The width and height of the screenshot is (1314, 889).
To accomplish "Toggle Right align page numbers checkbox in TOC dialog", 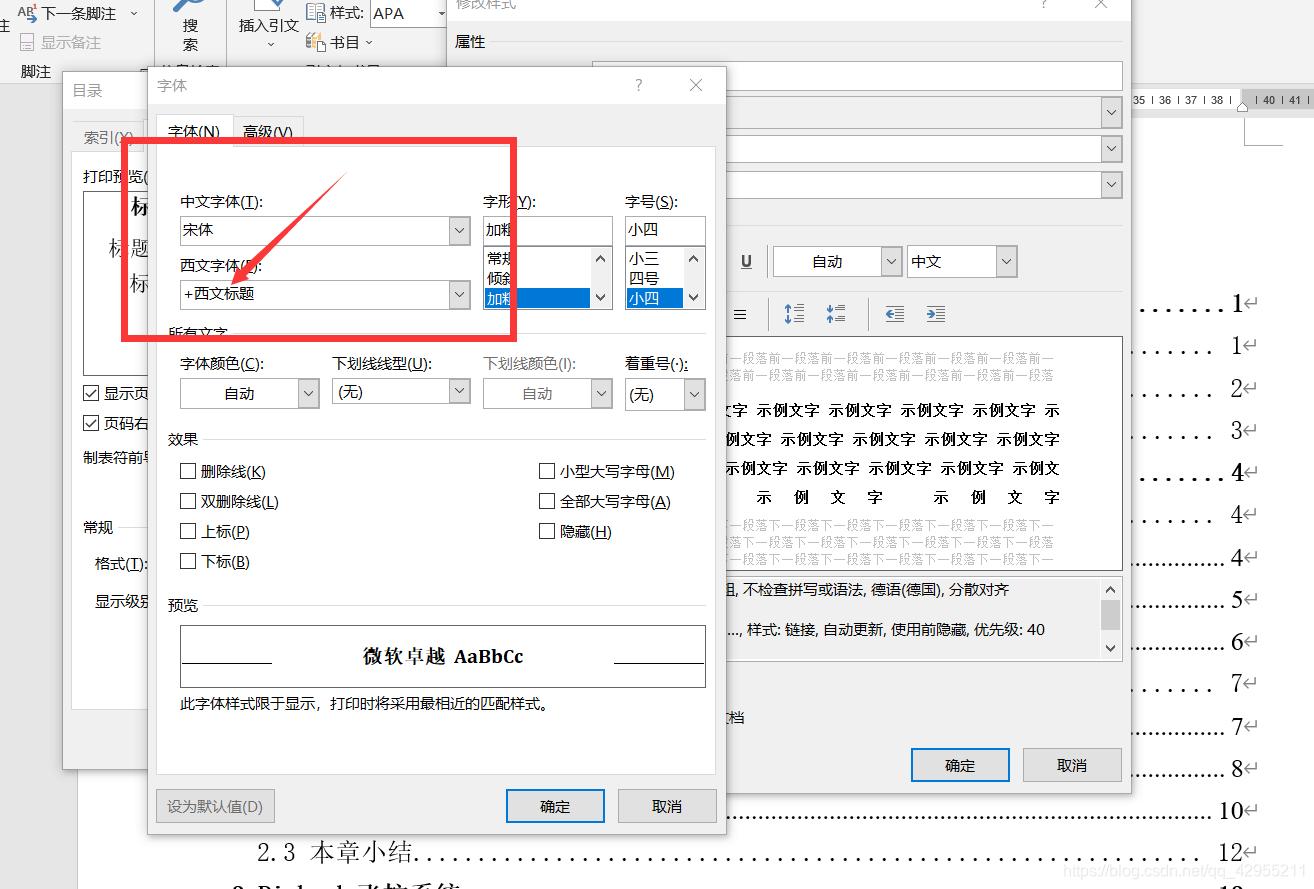I will [91, 423].
